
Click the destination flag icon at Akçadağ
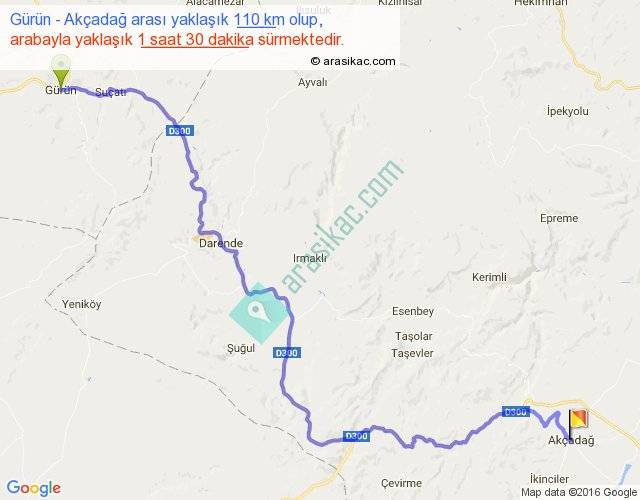tap(578, 424)
